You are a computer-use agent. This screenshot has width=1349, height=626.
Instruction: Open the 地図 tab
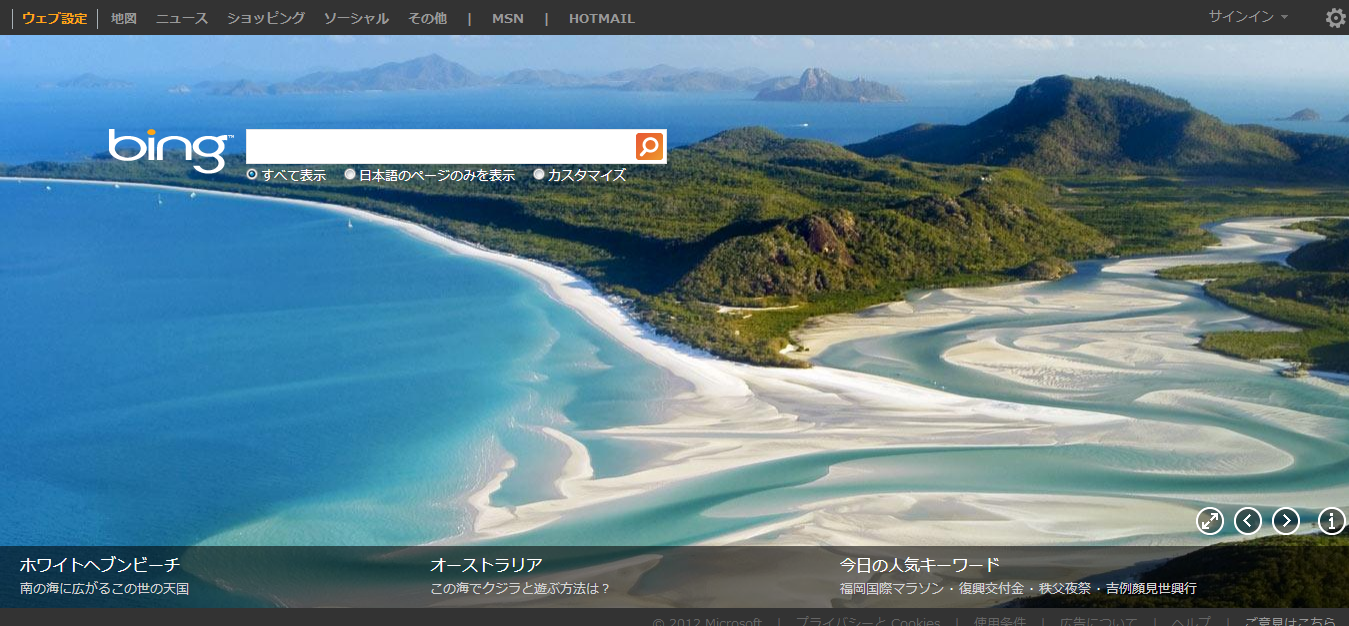pos(124,18)
